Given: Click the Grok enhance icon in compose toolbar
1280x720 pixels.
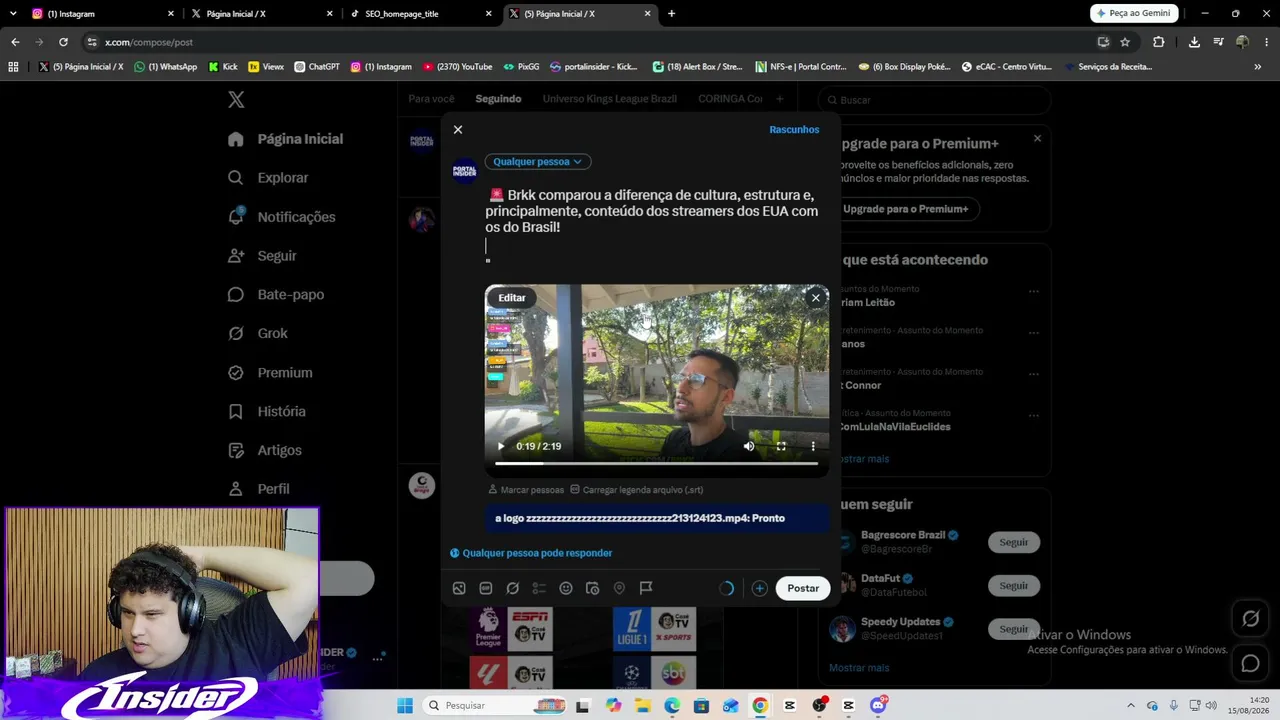Looking at the screenshot, I should (x=513, y=588).
